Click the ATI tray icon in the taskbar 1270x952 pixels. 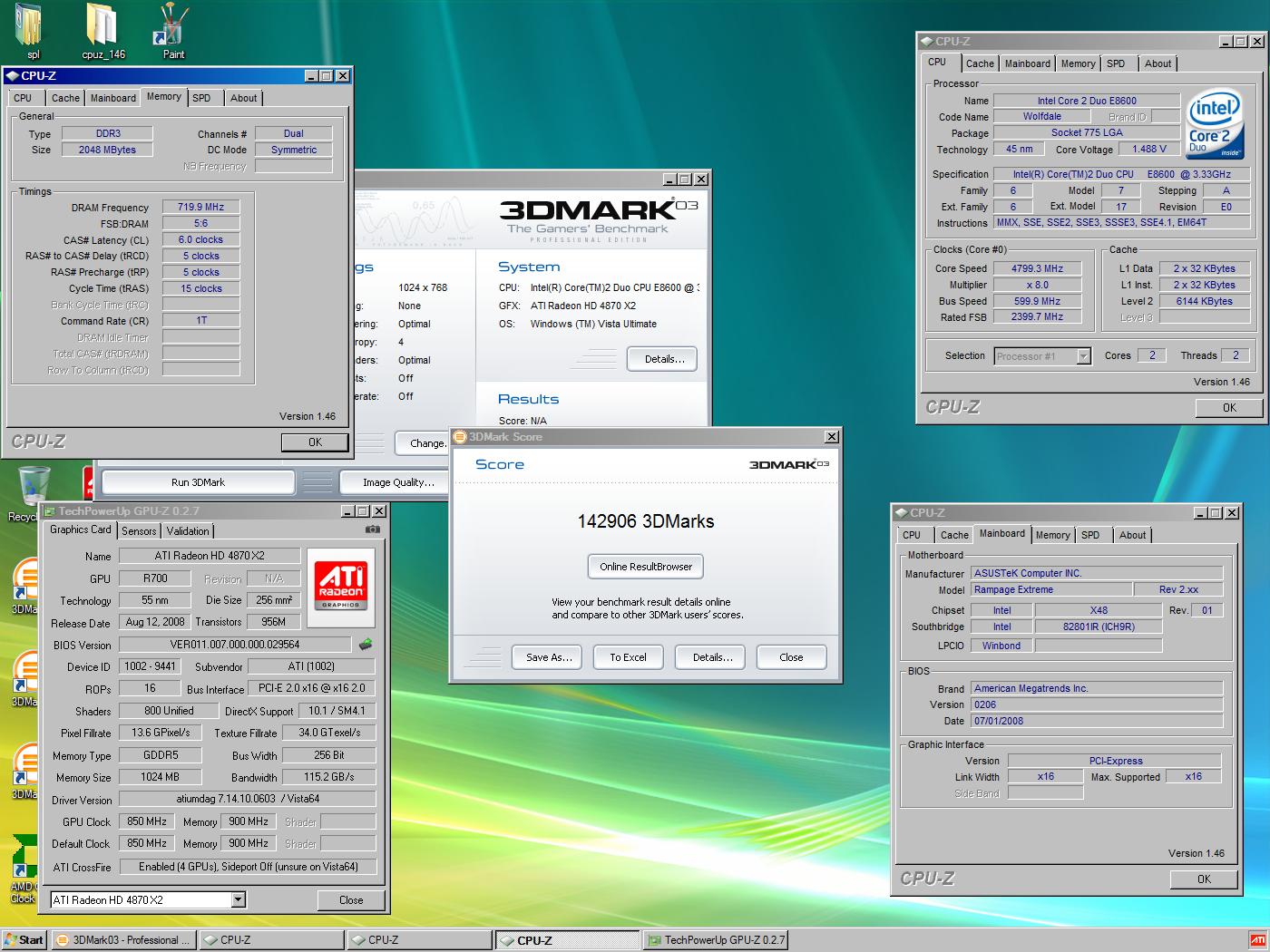pos(1257,940)
